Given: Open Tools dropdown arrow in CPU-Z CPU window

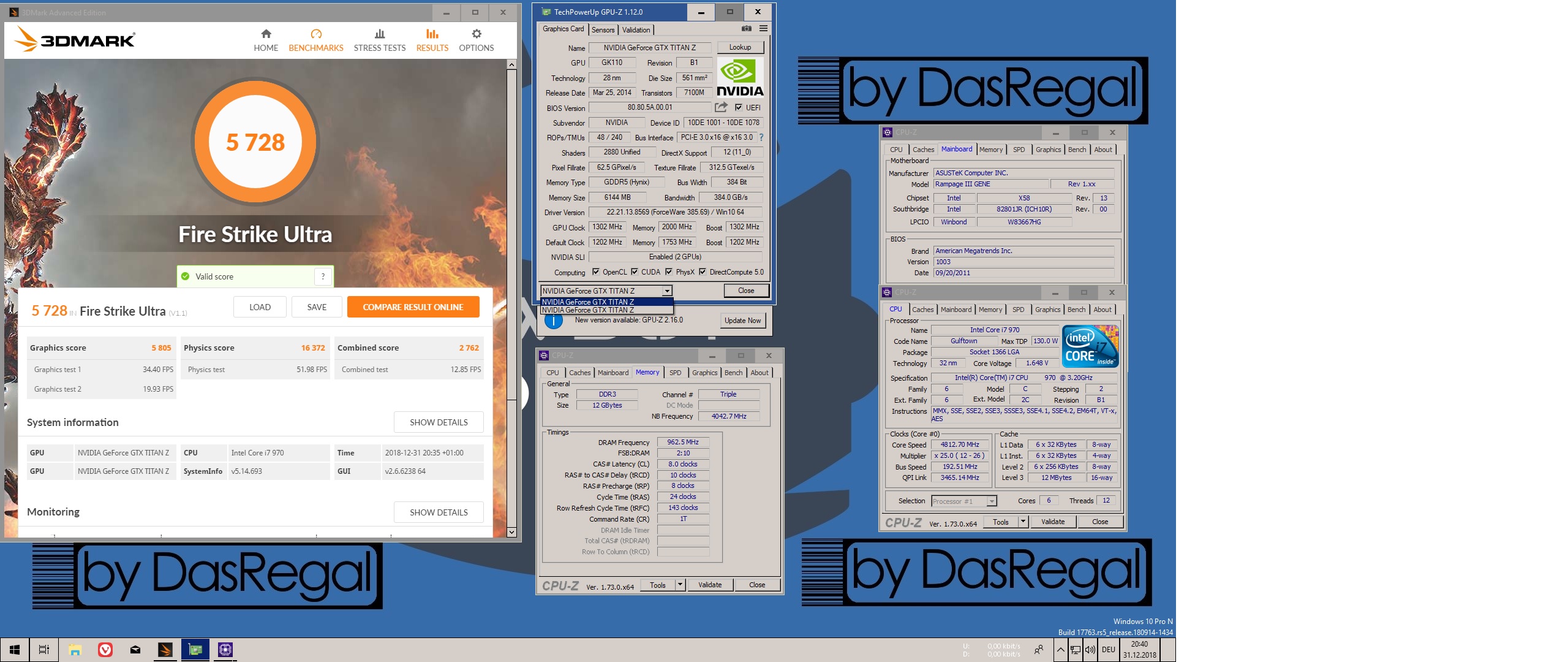Looking at the screenshot, I should click(x=1023, y=522).
